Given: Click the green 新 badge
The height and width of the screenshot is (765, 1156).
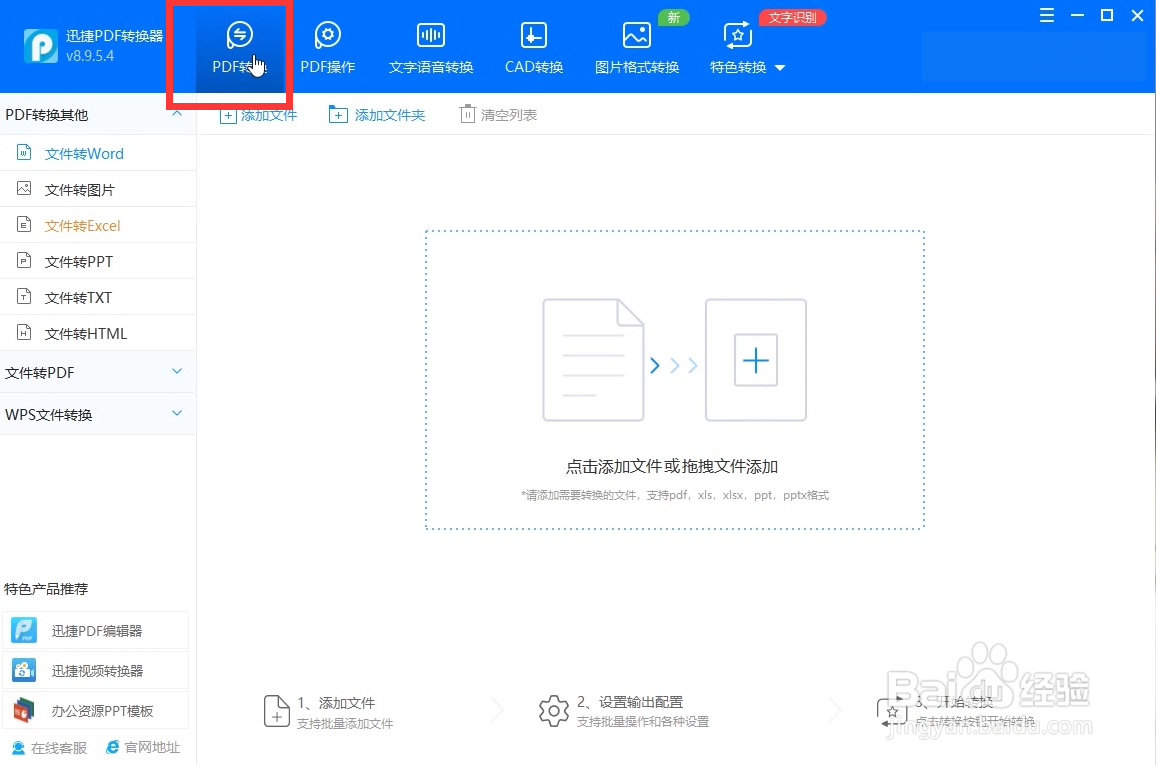Looking at the screenshot, I should 673,17.
